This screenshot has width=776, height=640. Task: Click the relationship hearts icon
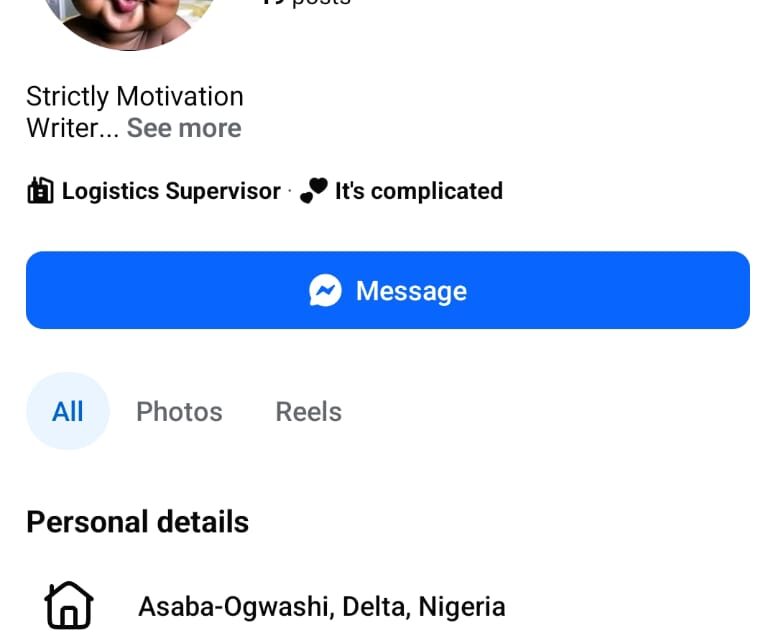click(x=314, y=191)
